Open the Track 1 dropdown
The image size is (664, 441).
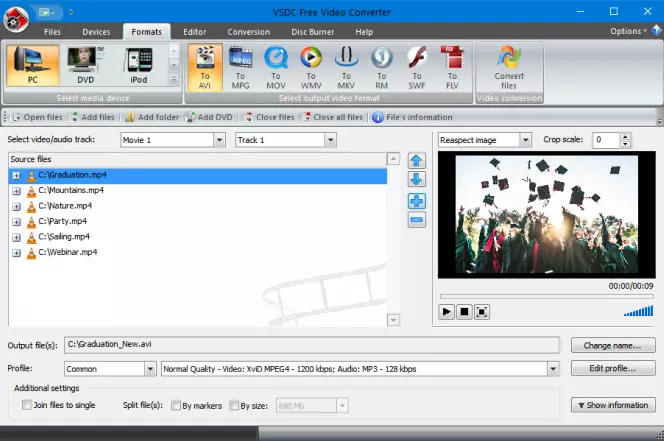[x=331, y=140]
